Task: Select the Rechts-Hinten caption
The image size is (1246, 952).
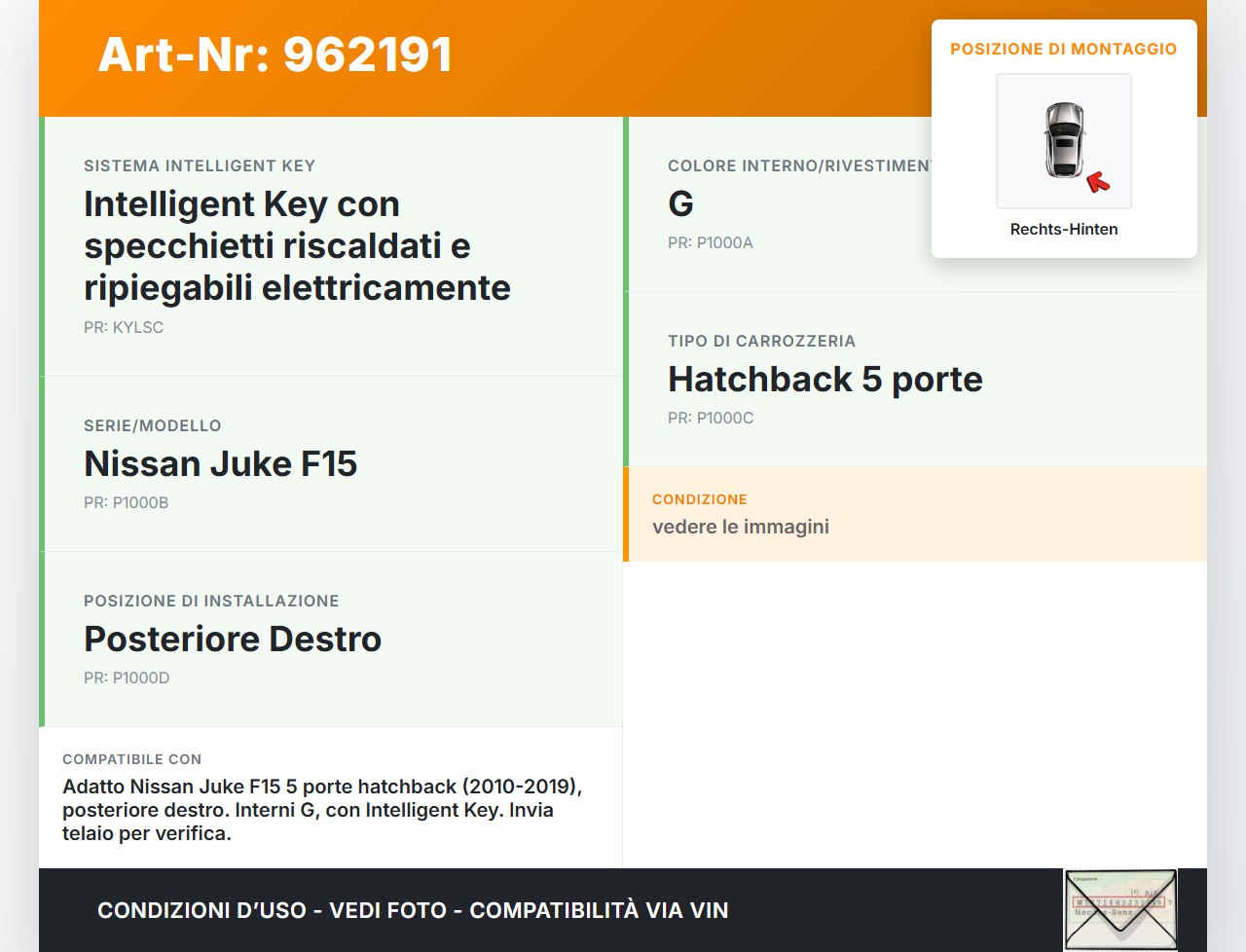Action: tap(1063, 229)
